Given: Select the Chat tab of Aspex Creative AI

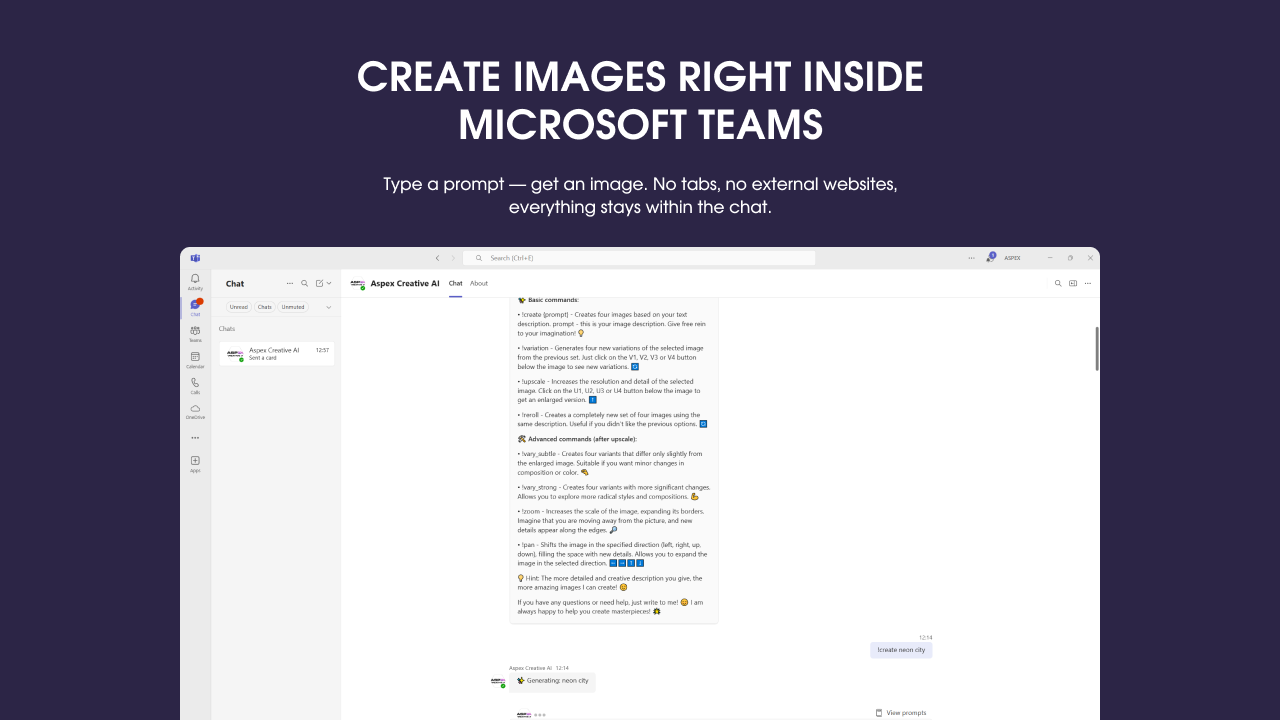Looking at the screenshot, I should (x=455, y=283).
